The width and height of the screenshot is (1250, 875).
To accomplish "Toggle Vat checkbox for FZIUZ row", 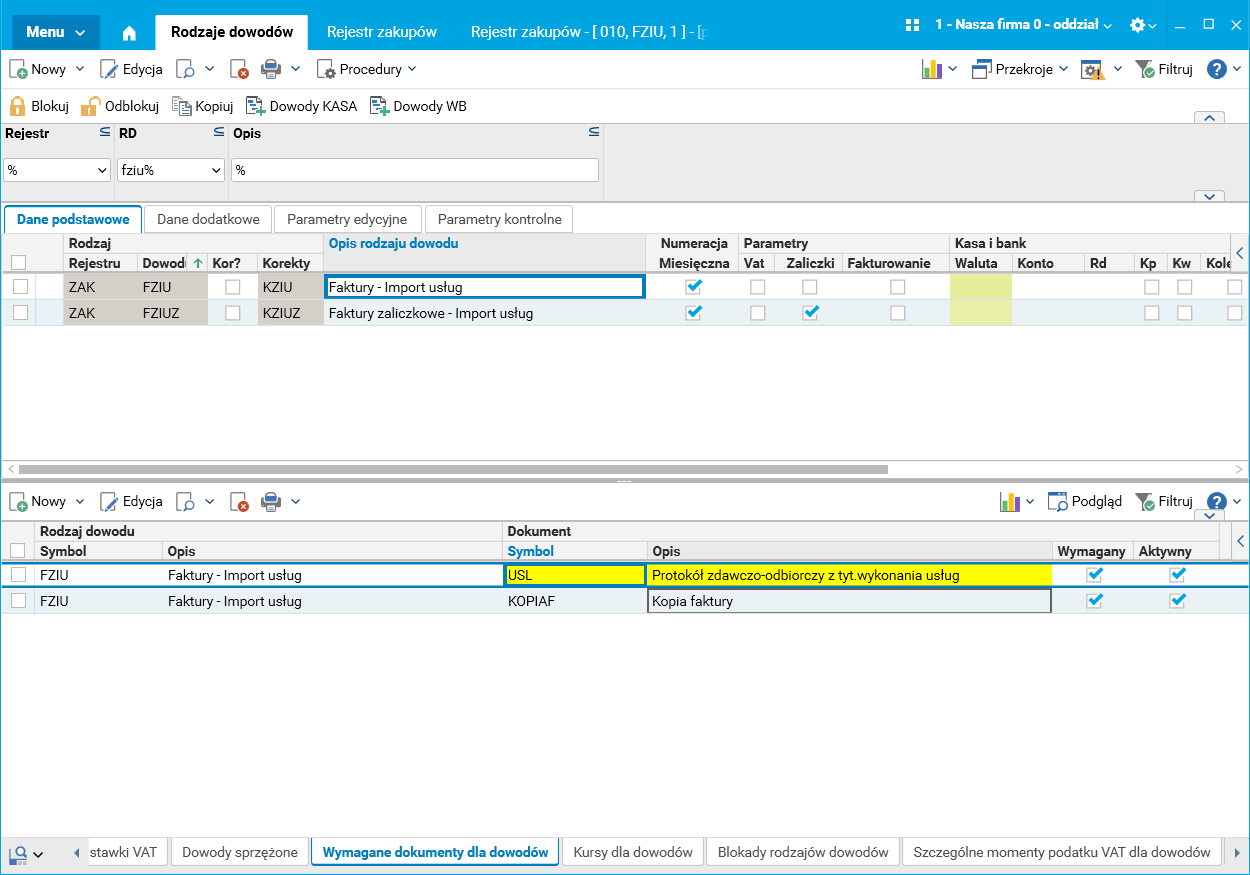I will (758, 313).
